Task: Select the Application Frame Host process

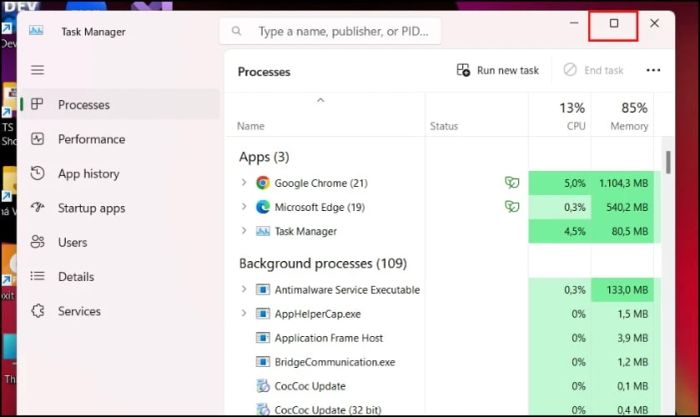Action: point(328,338)
